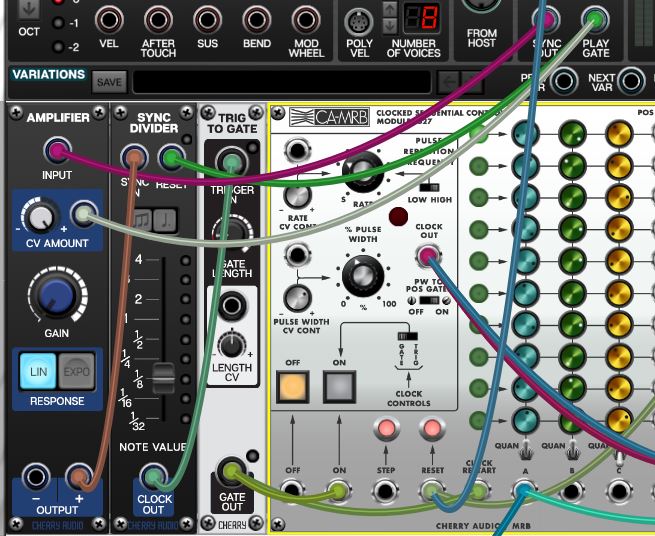Enable triplet note mode on Sync Divider
The image size is (655, 536).
[143, 220]
